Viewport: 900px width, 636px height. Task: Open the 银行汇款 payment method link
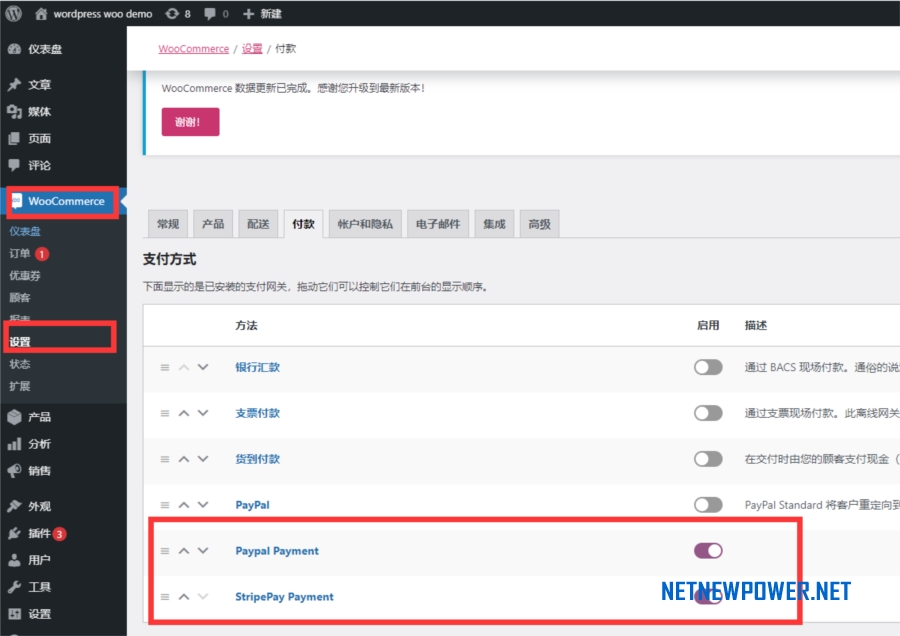point(258,367)
